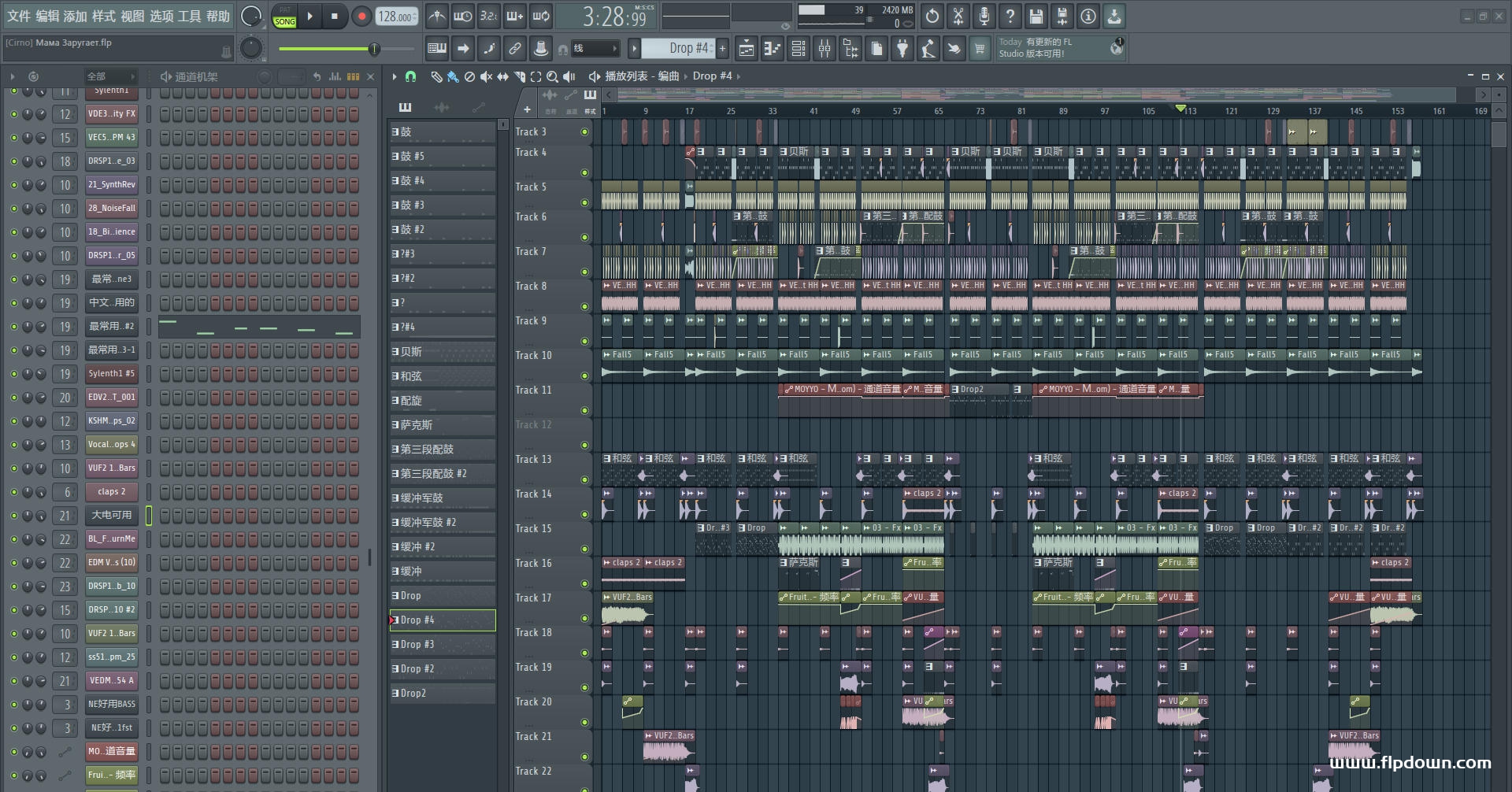Screen dimensions: 1512x792
Task: Open the 添加 menu
Action: (76, 16)
